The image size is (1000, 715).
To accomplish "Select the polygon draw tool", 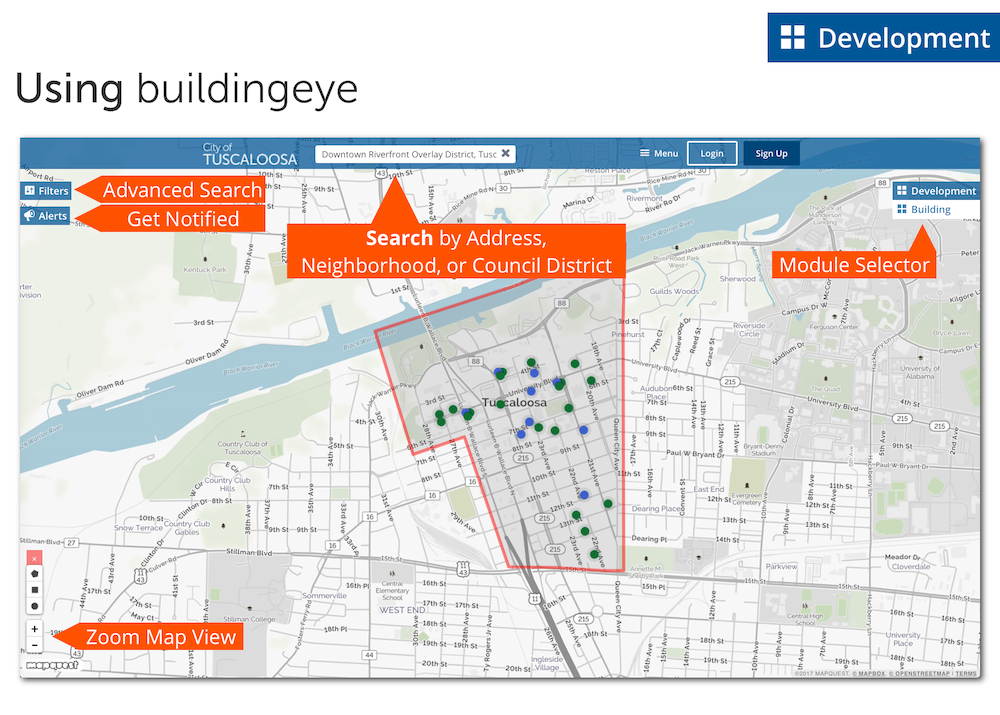I will pyautogui.click(x=34, y=574).
